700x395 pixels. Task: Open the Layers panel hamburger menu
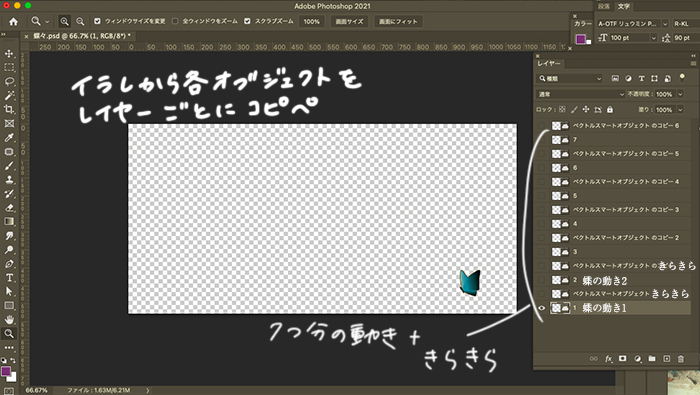pos(693,64)
